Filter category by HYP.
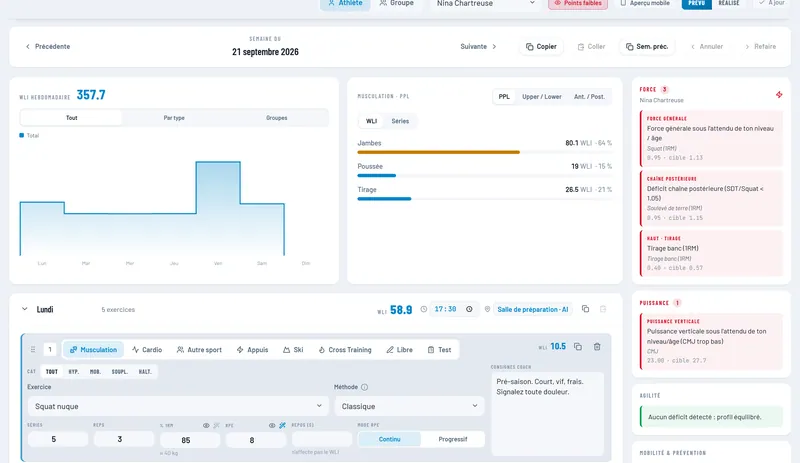The image size is (800, 463). click(74, 372)
